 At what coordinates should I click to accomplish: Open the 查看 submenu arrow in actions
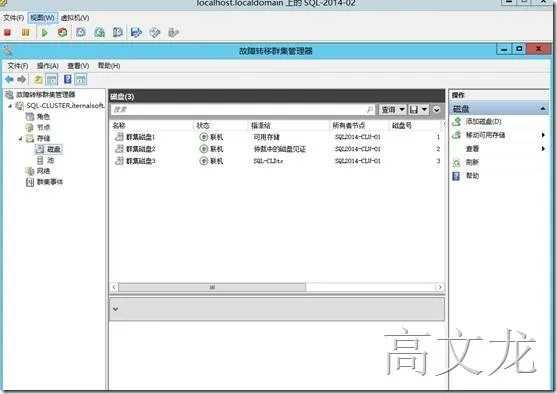click(543, 149)
